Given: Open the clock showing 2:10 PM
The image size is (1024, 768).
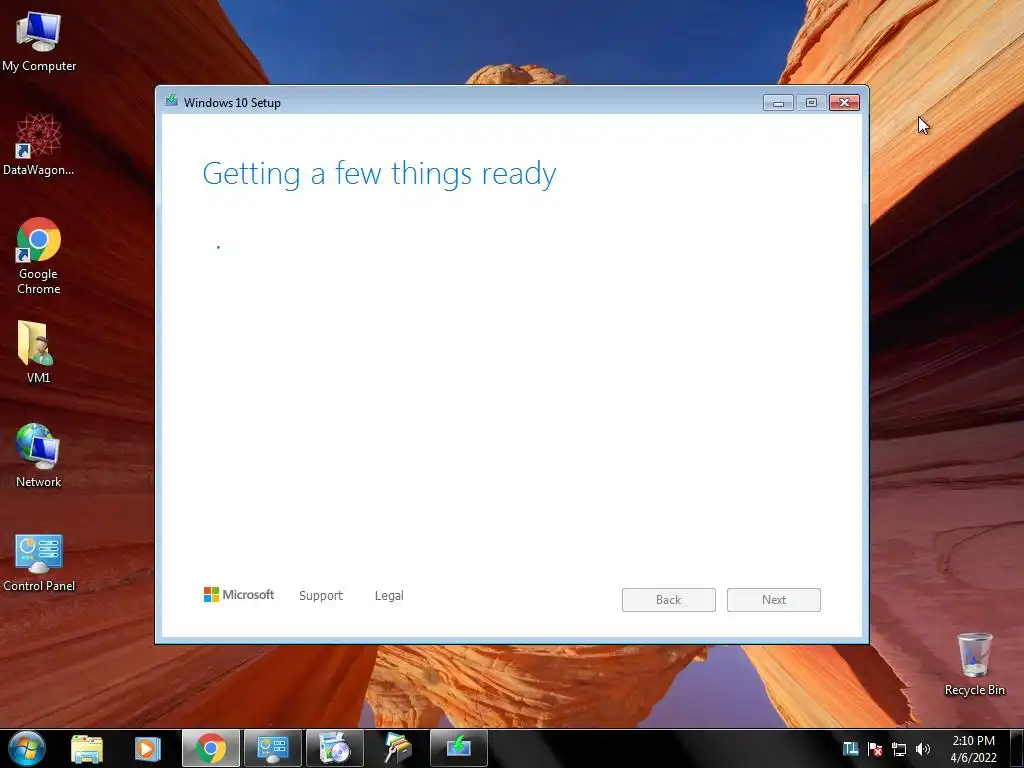Looking at the screenshot, I should [x=973, y=748].
